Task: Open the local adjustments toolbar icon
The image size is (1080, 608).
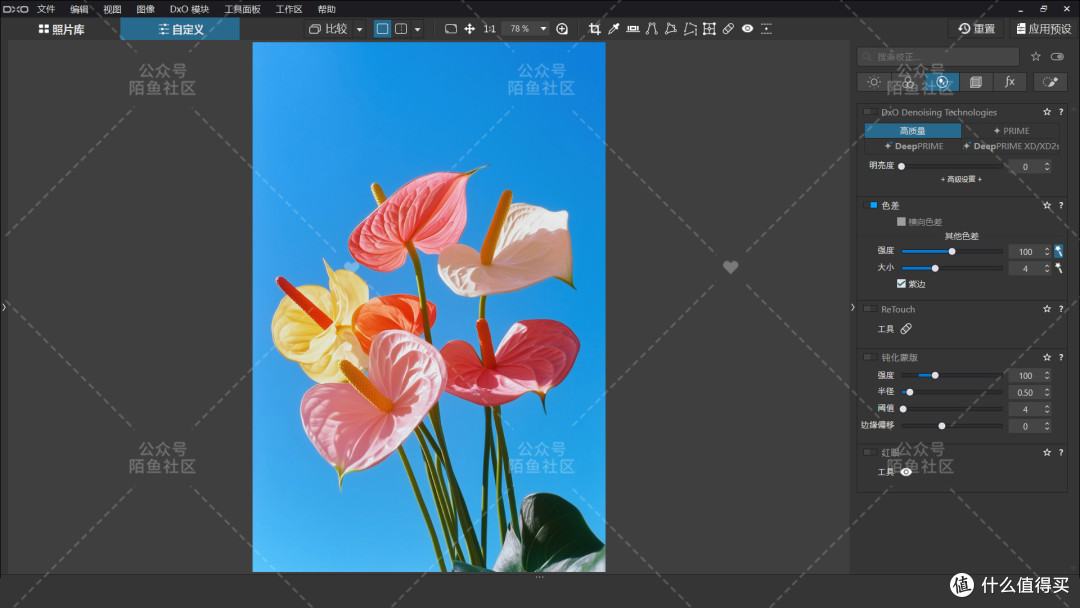Action: coord(767,29)
